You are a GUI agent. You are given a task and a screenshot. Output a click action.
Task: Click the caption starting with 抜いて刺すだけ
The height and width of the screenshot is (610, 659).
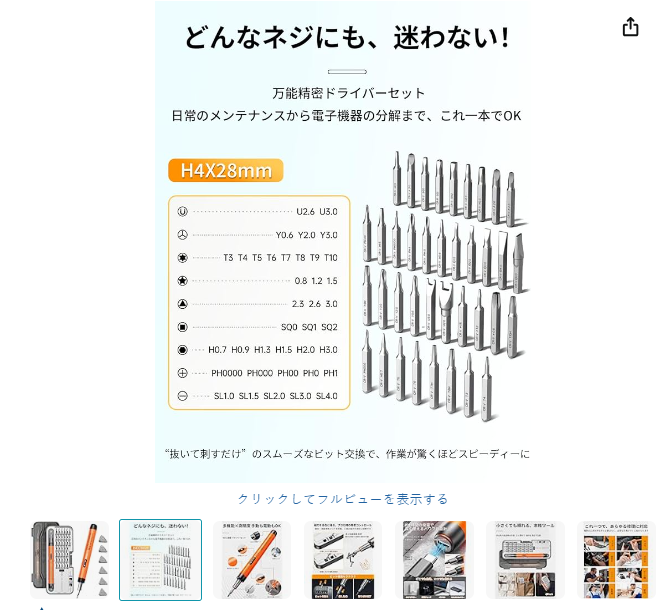point(347,454)
